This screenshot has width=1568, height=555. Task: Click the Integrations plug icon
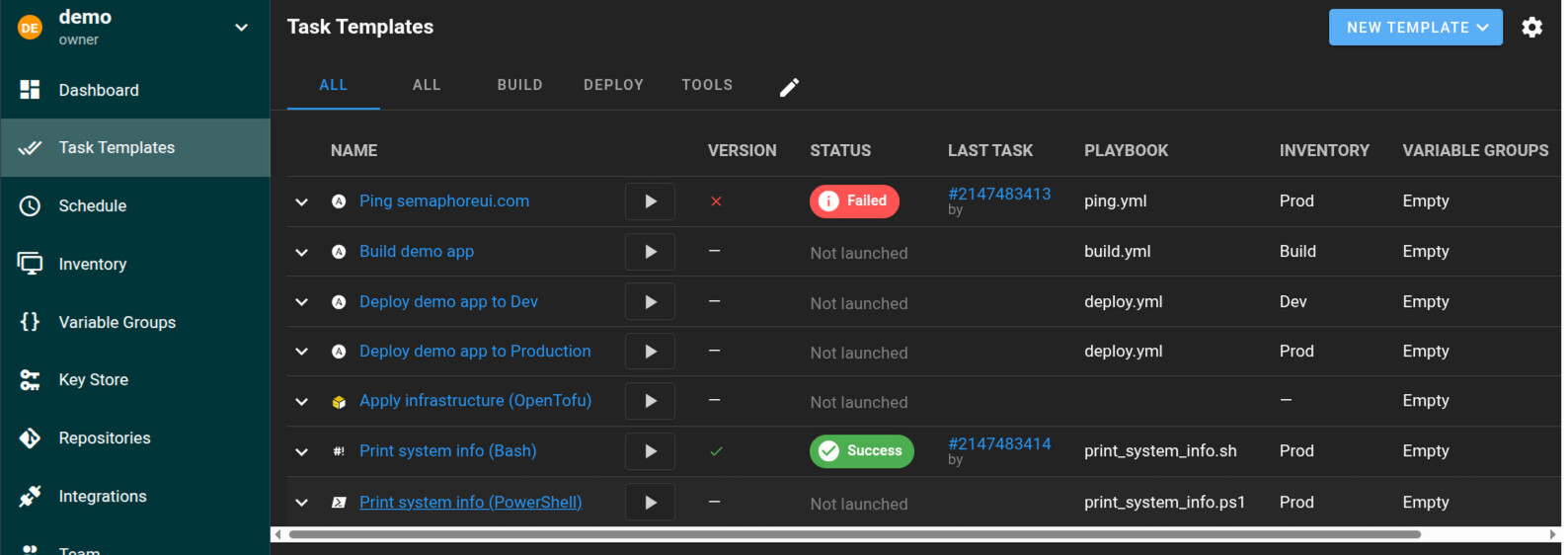point(31,497)
